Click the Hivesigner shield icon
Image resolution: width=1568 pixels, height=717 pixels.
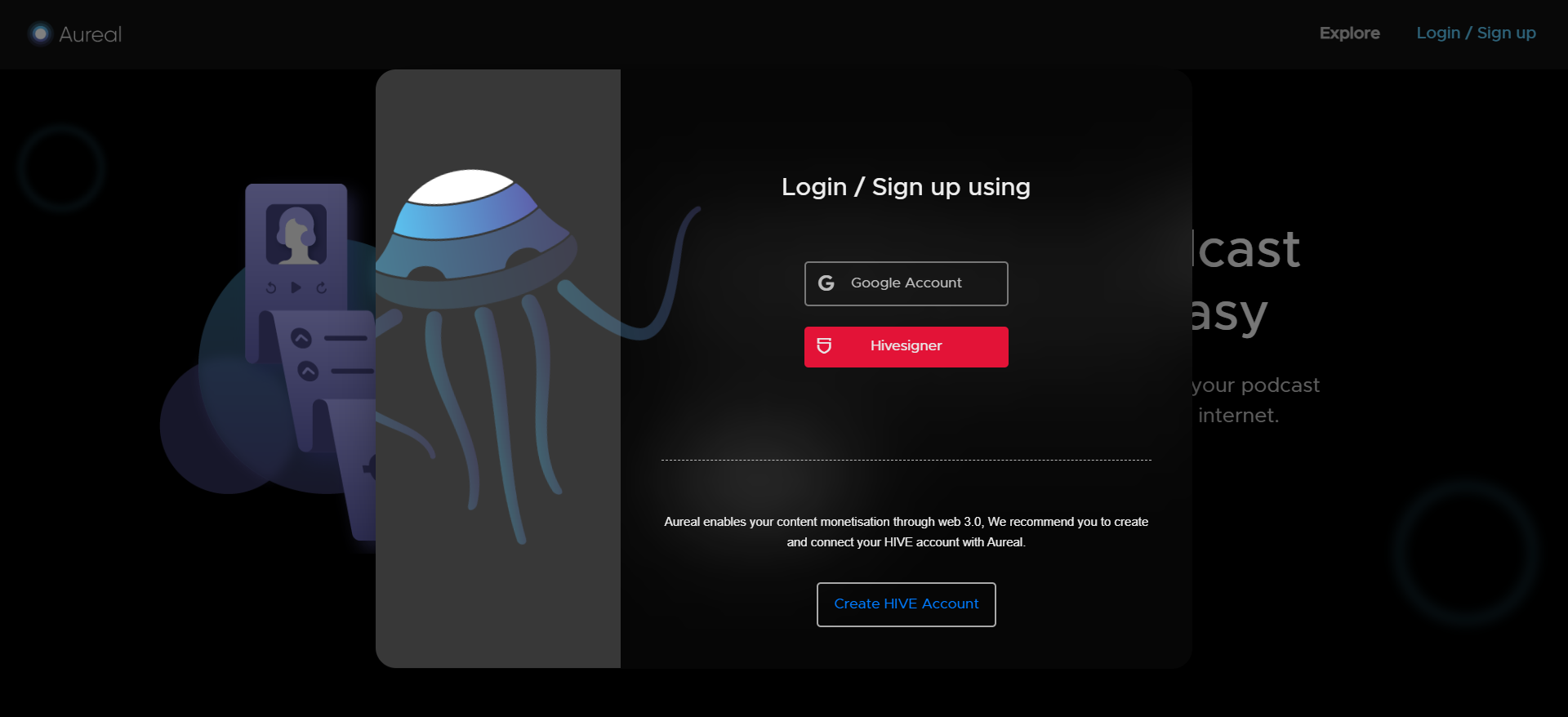824,345
